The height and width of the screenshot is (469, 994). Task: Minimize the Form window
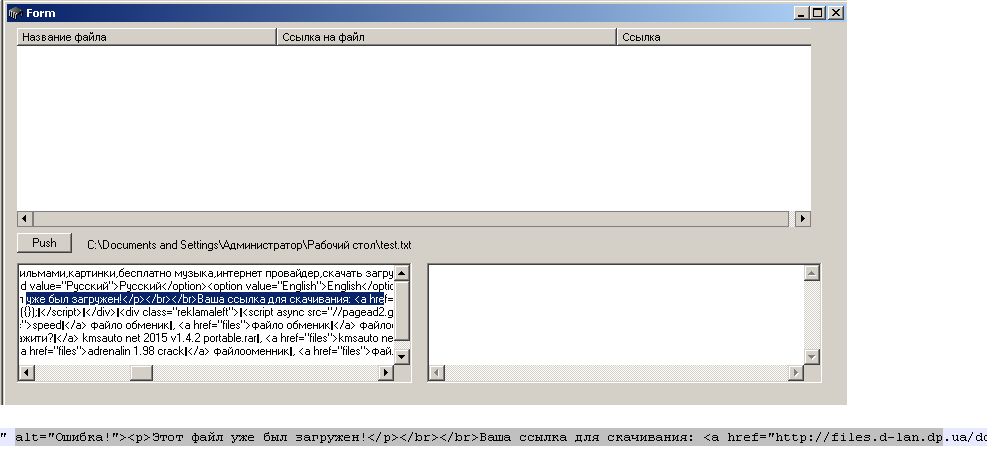point(801,13)
